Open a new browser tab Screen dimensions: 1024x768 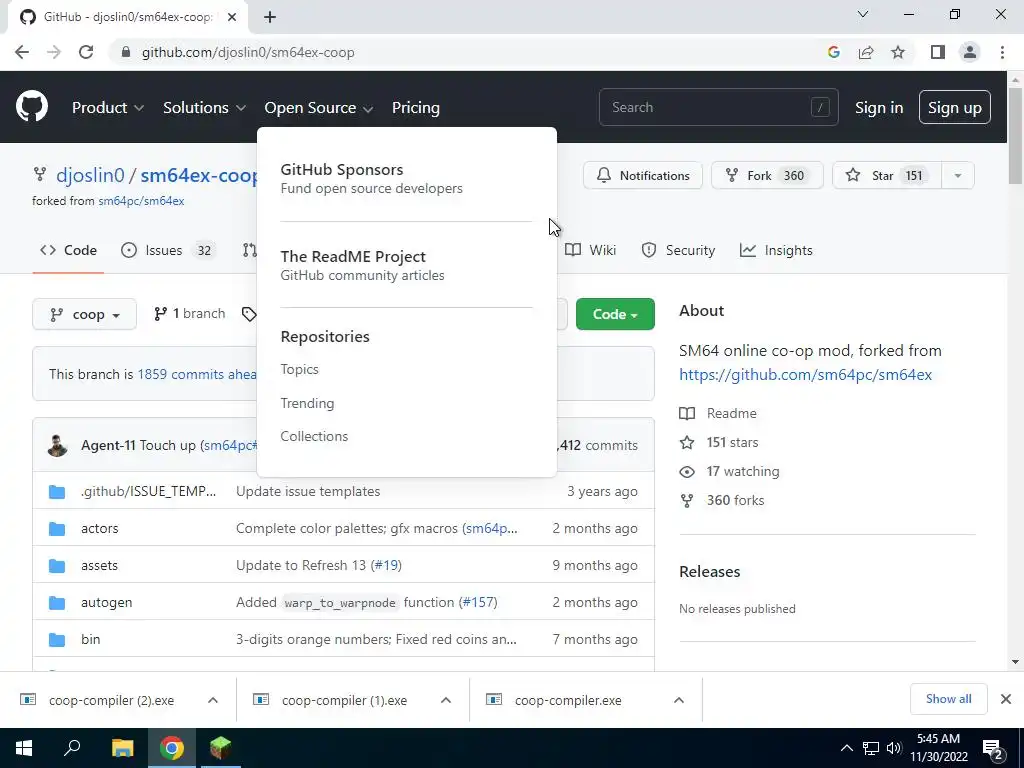point(270,17)
